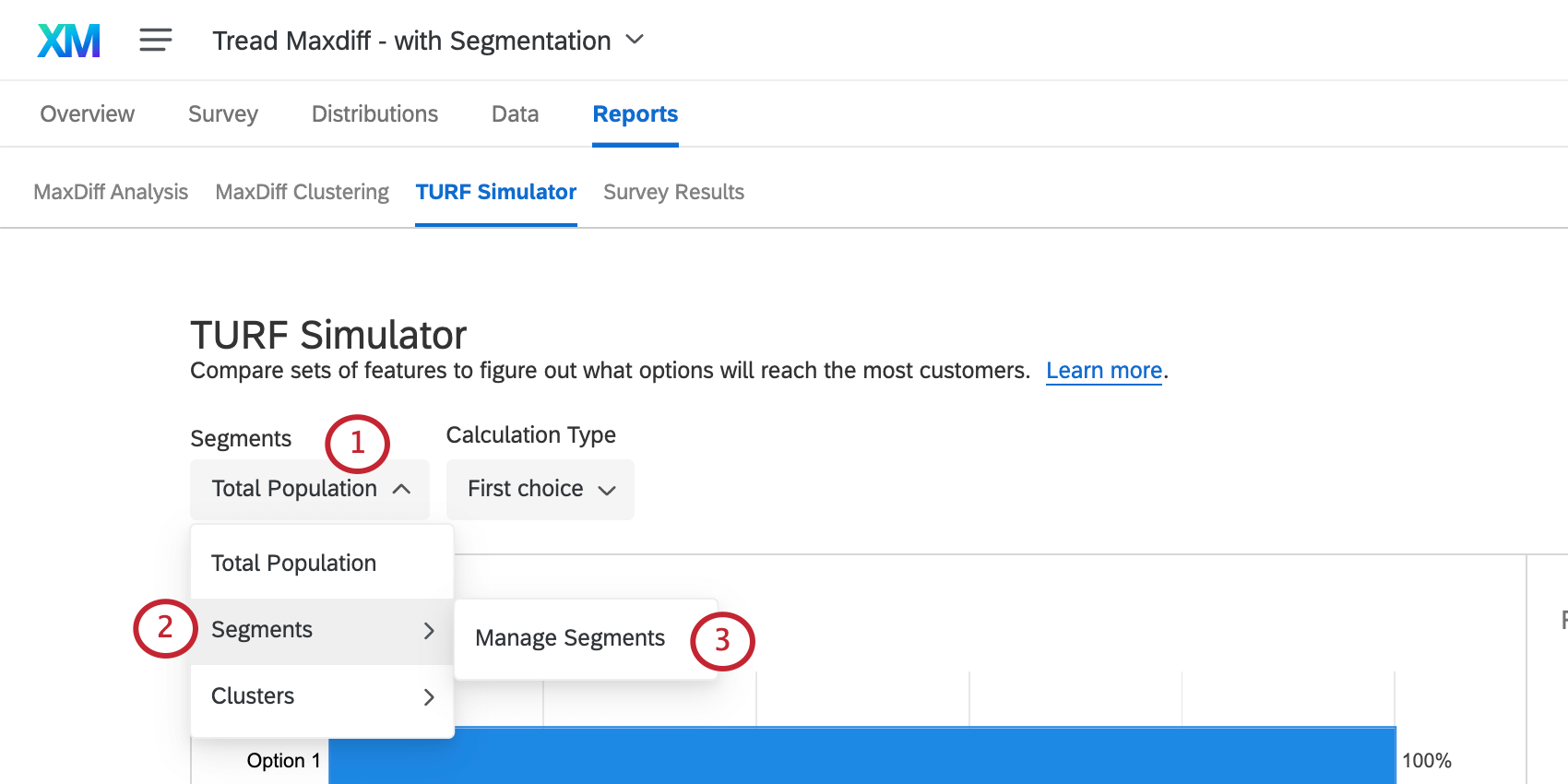
Task: Go to the Data tab
Action: pos(514,113)
